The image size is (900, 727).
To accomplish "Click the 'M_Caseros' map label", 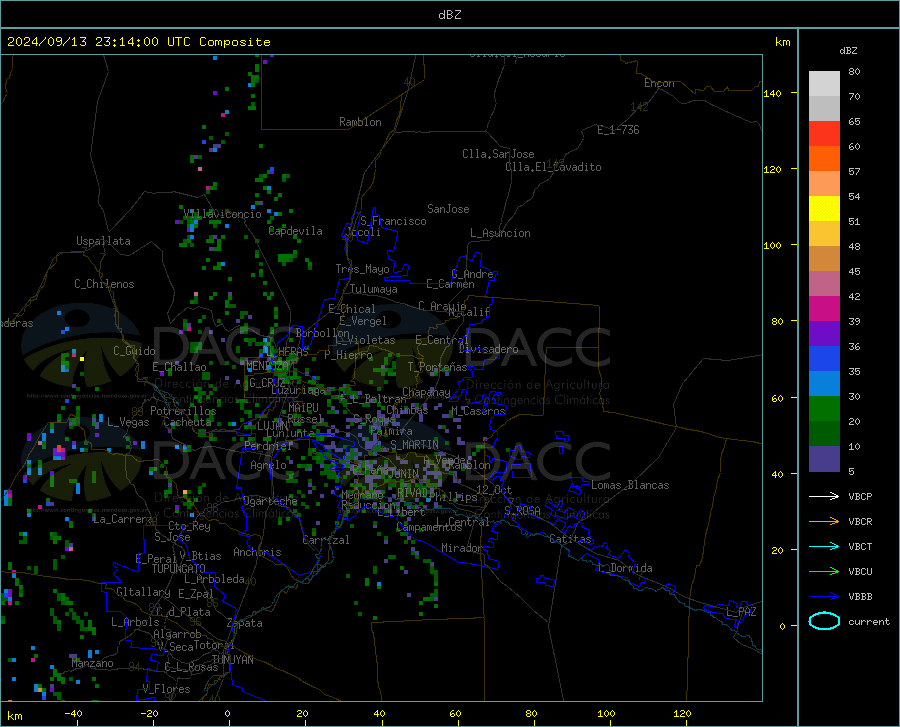I will [478, 410].
